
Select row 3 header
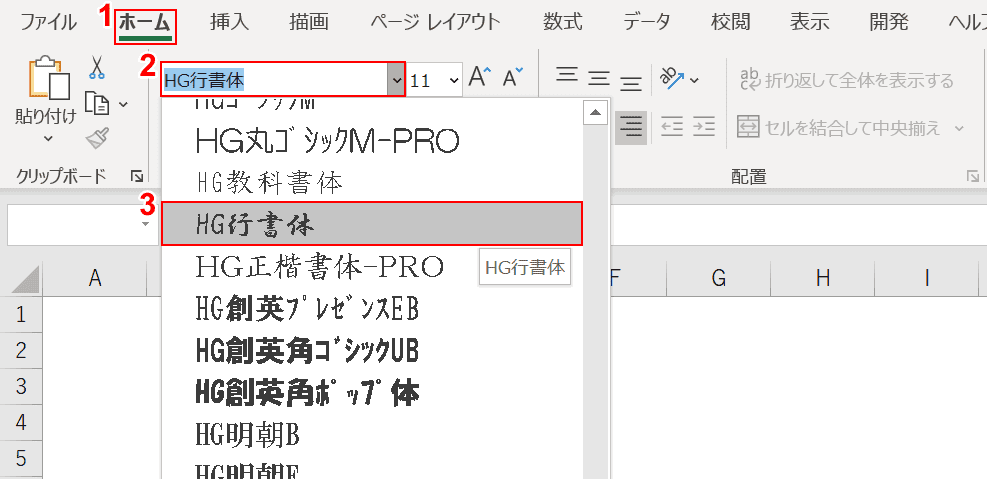pyautogui.click(x=21, y=386)
